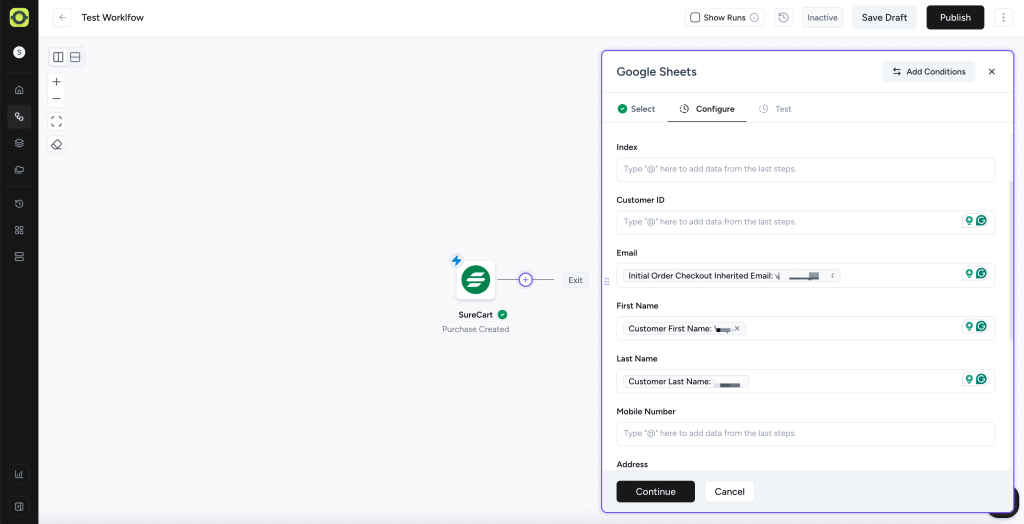Click the plus button to add step

(x=526, y=280)
